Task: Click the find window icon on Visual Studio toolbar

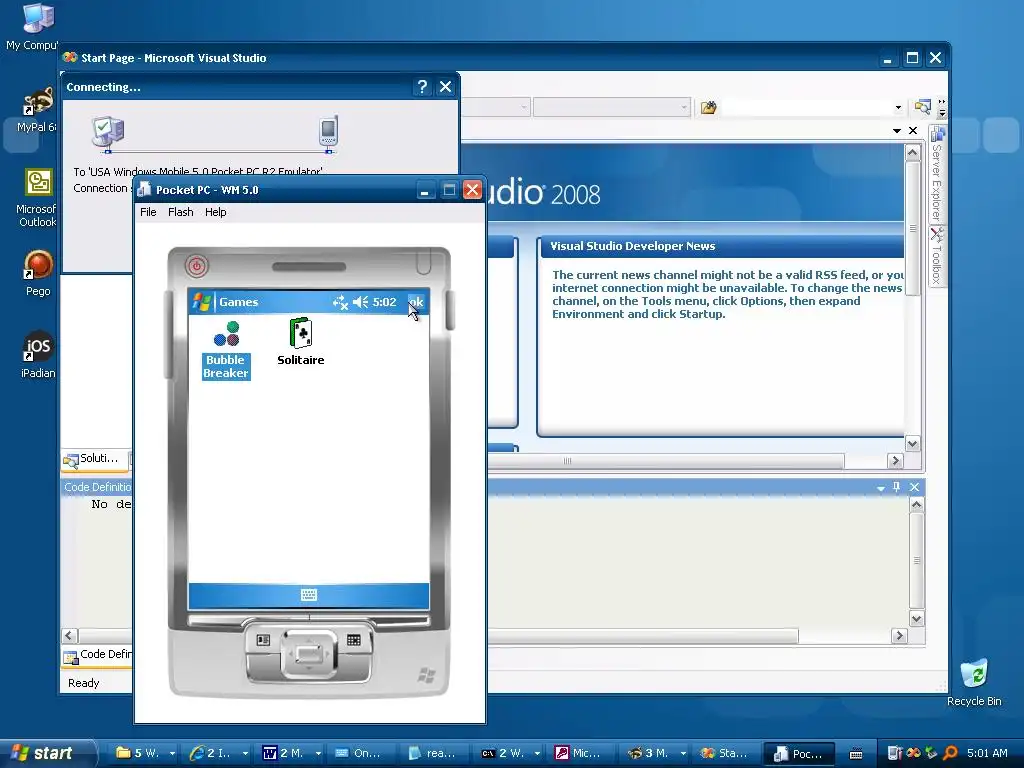Action: 923,107
